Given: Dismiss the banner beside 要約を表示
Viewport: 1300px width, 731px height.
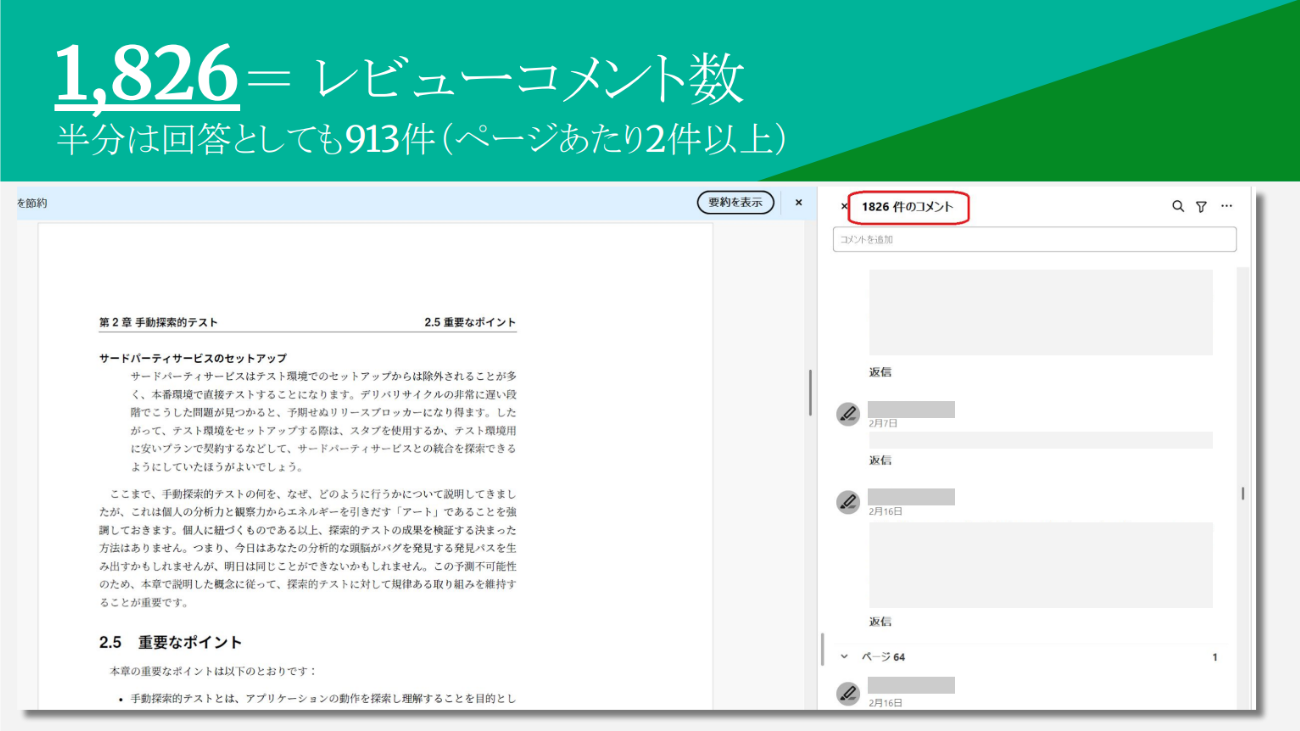Looking at the screenshot, I should 798,202.
